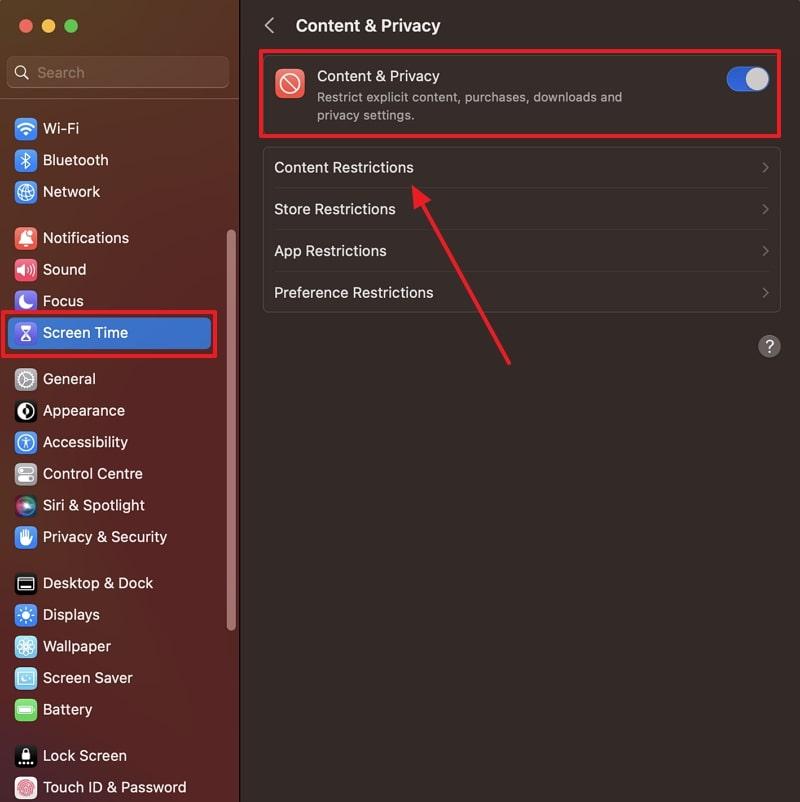This screenshot has height=802, width=800.
Task: Click the Sound speaker icon
Action: click(26, 270)
